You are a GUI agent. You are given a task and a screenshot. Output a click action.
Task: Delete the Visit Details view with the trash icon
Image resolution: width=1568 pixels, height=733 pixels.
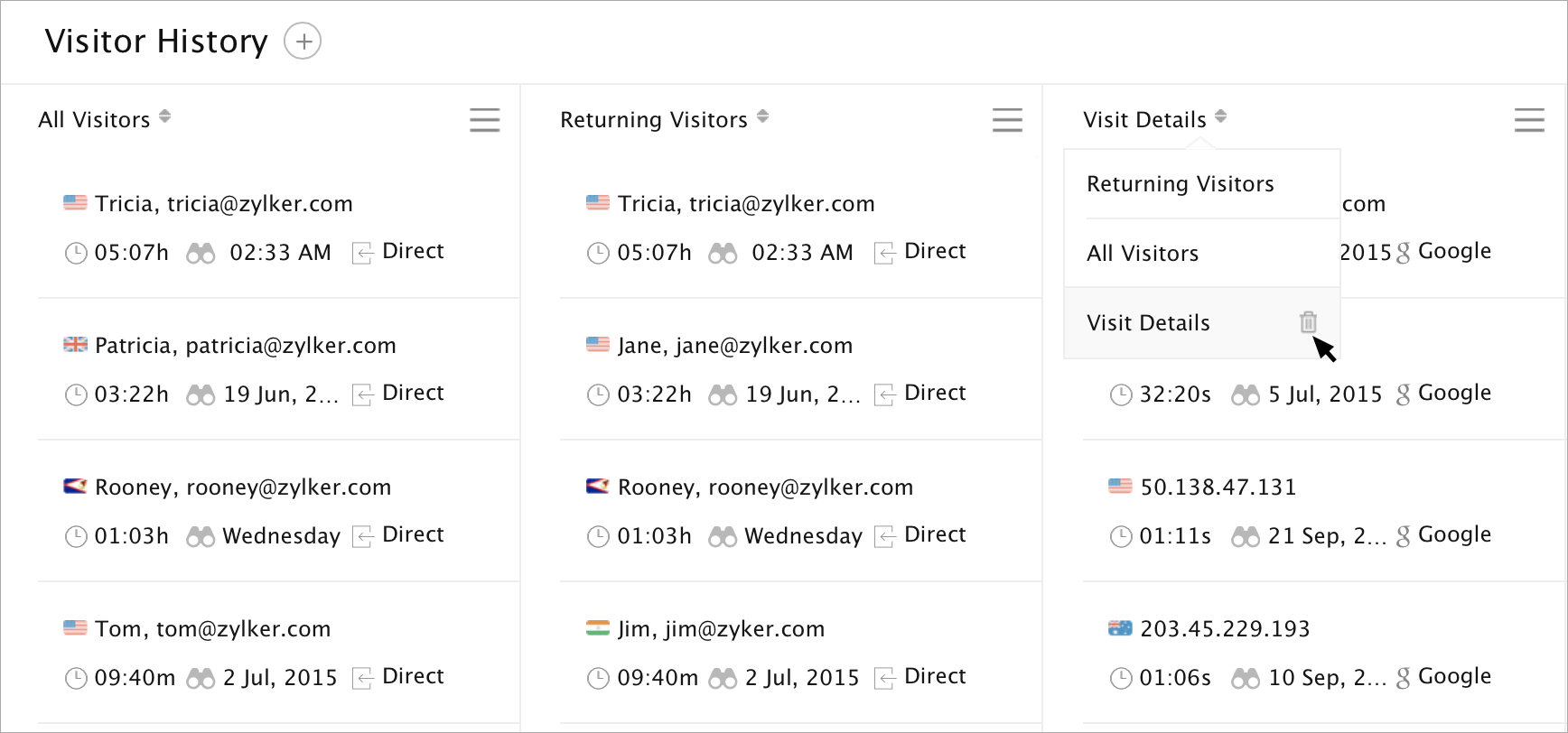(x=1308, y=321)
